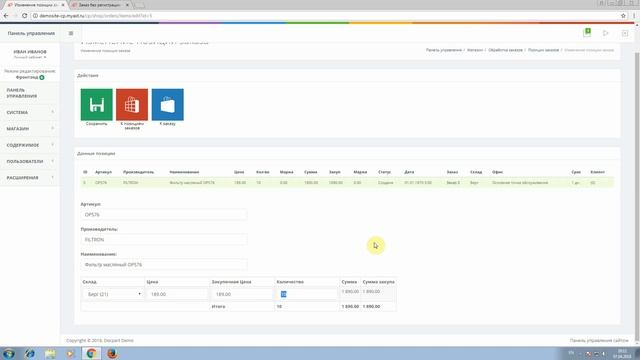
Task: Open Firefox from the taskbar
Action: 112,353
